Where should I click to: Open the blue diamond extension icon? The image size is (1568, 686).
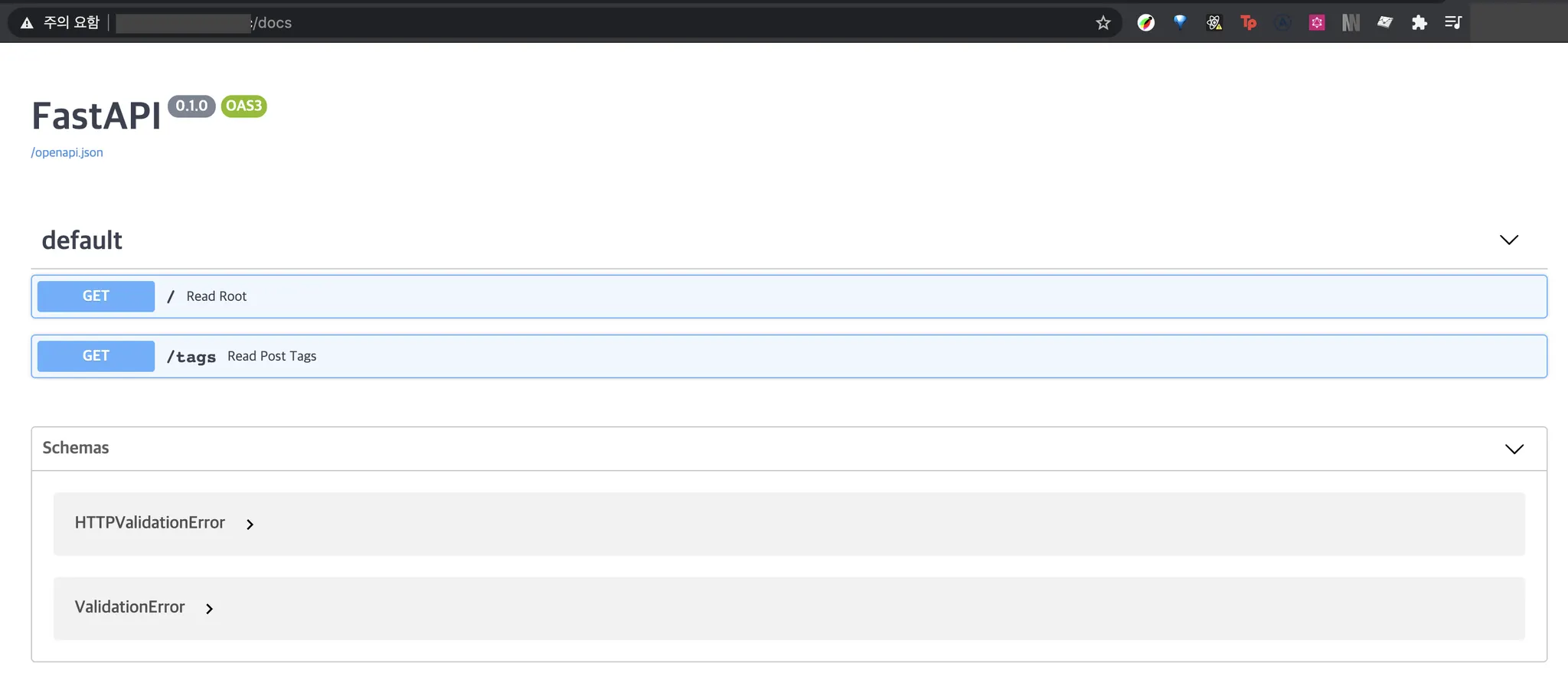click(1180, 22)
